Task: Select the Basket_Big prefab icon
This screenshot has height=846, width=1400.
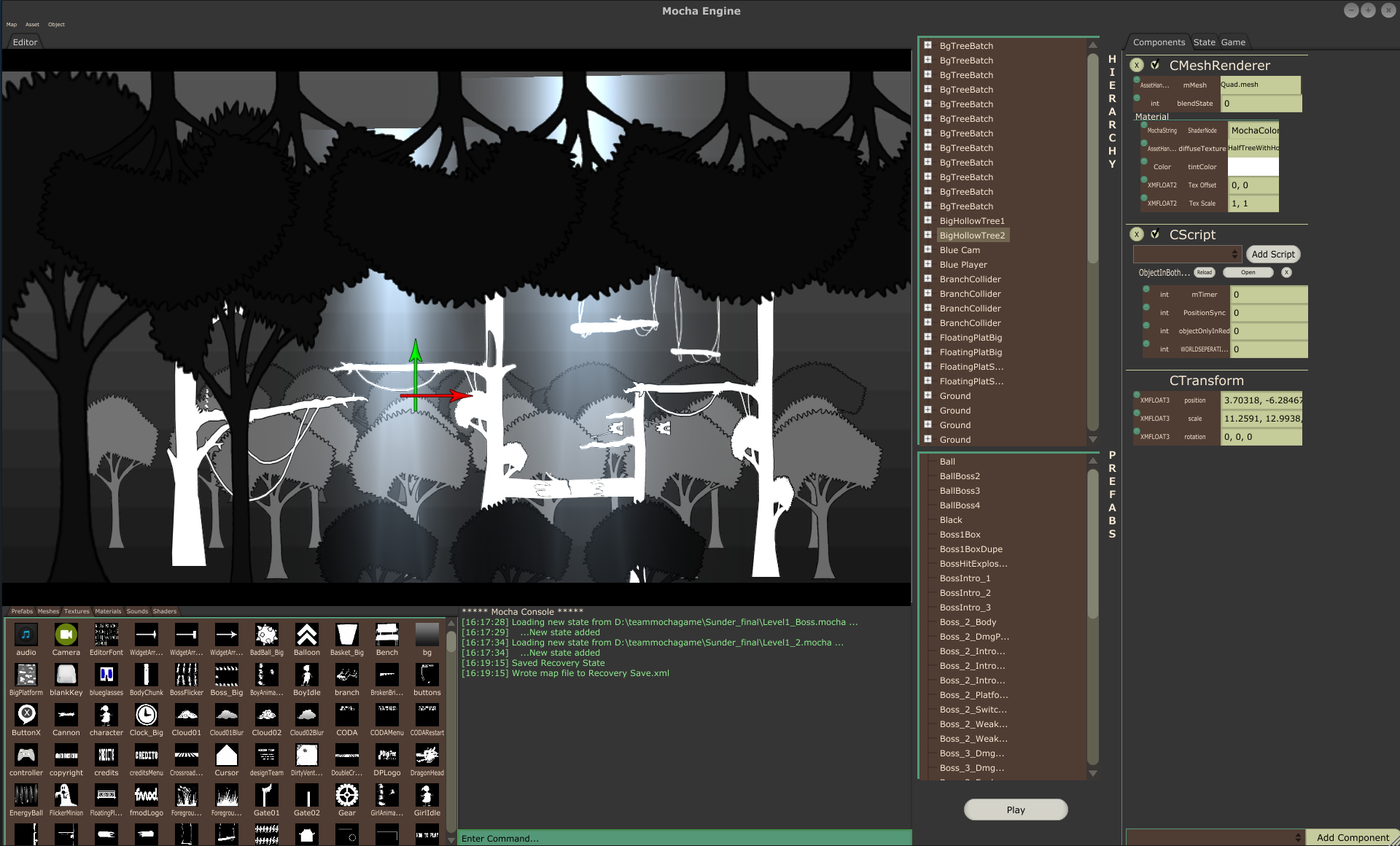Action: [x=347, y=634]
